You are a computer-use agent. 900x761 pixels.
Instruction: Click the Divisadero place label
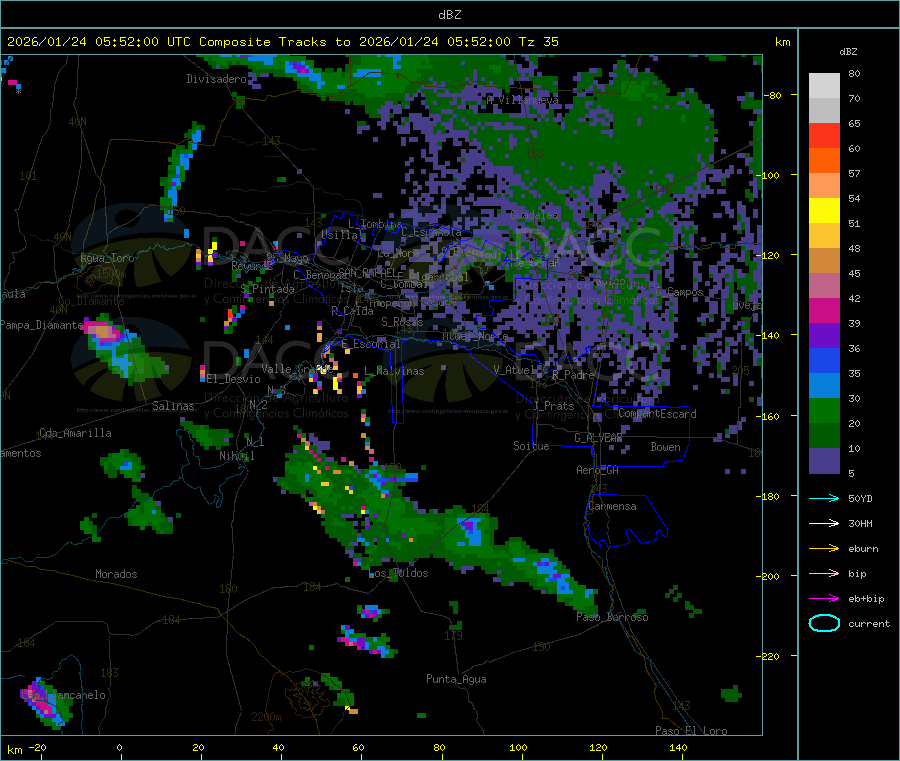click(x=216, y=79)
